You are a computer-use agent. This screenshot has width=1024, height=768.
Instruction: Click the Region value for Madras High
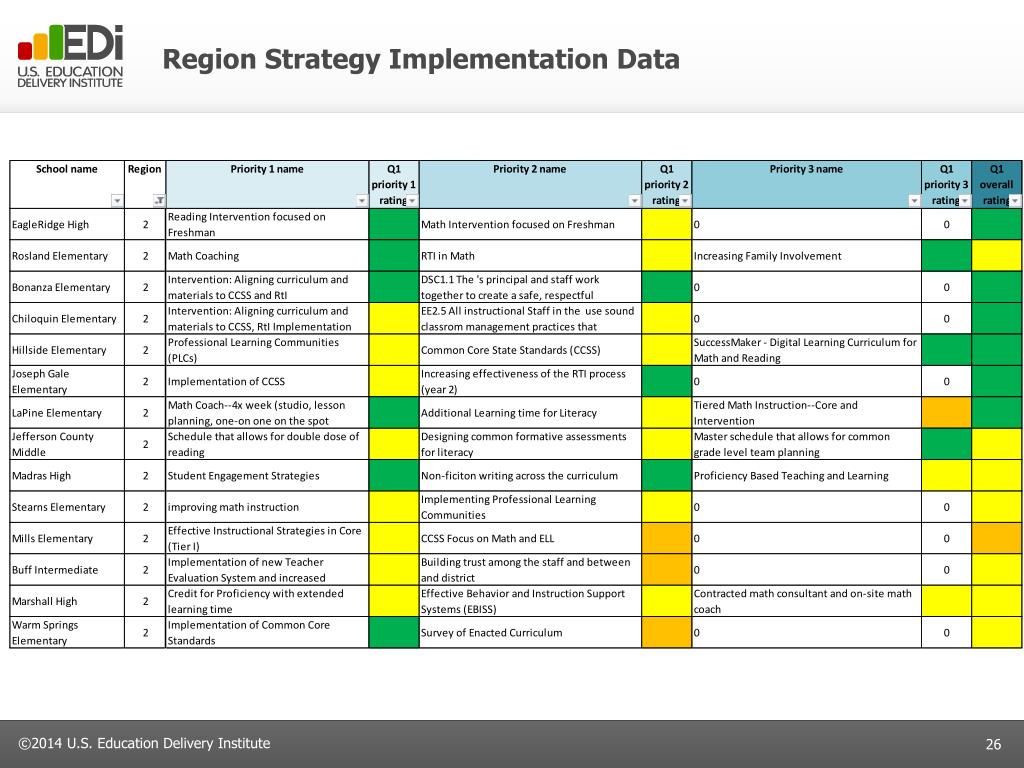[145, 475]
